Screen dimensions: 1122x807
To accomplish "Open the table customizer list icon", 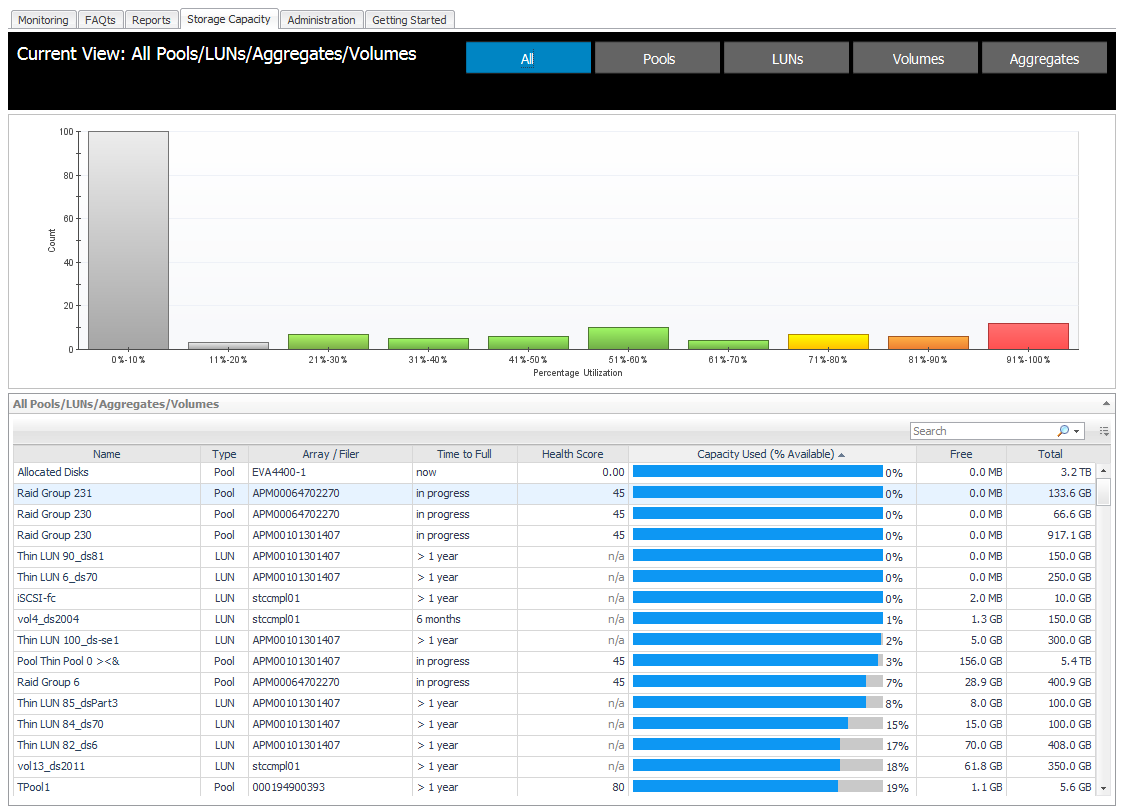I will [x=1104, y=431].
